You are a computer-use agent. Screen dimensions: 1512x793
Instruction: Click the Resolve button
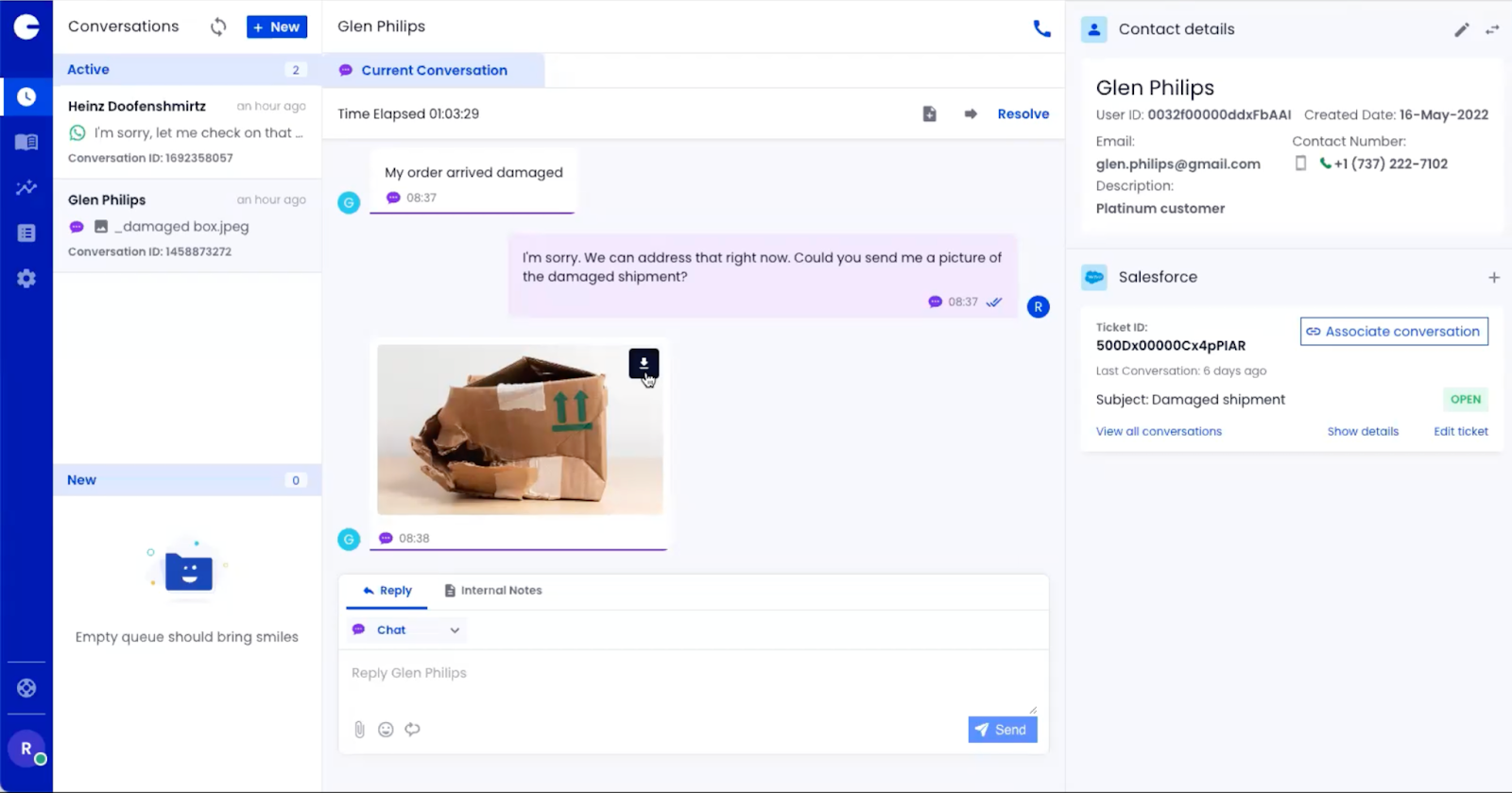pyautogui.click(x=1022, y=114)
